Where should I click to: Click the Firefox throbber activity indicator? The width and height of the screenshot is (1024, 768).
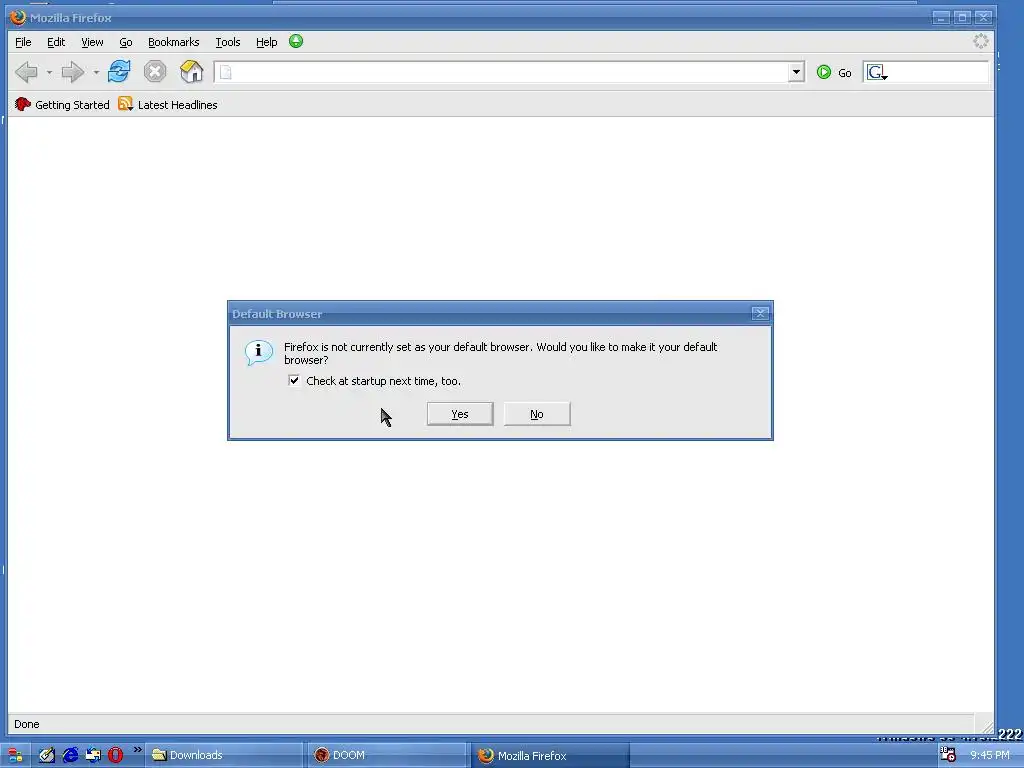pyautogui.click(x=980, y=41)
